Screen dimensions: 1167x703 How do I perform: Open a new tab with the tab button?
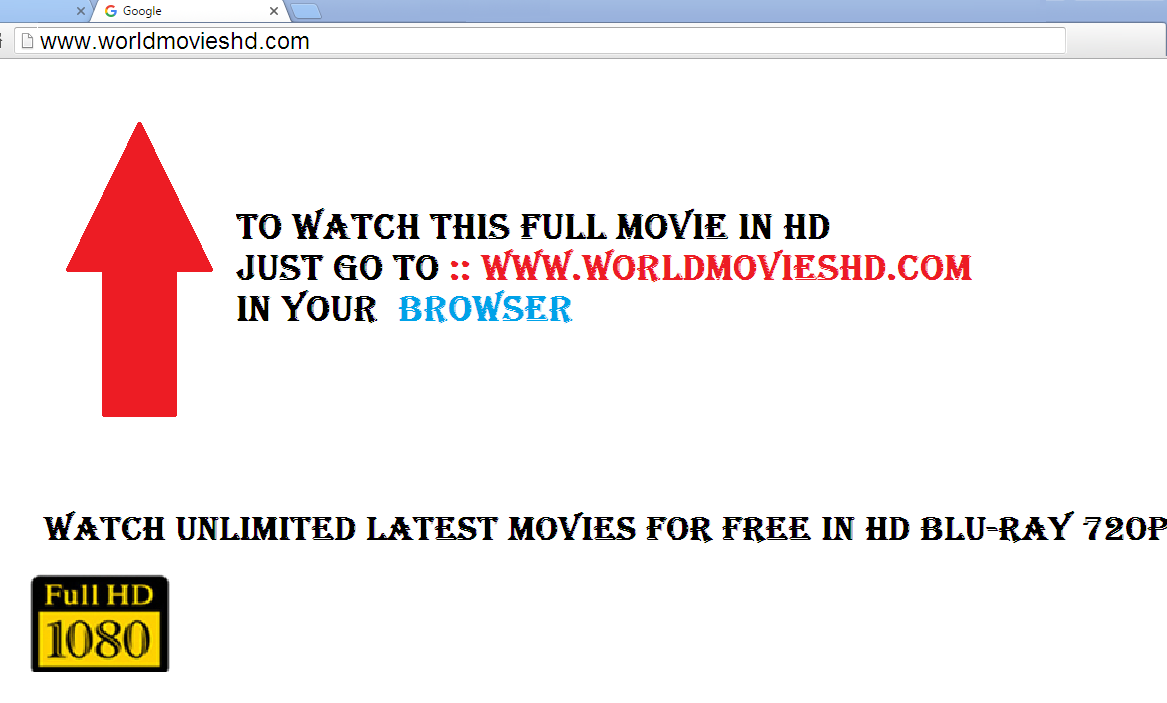click(x=305, y=11)
